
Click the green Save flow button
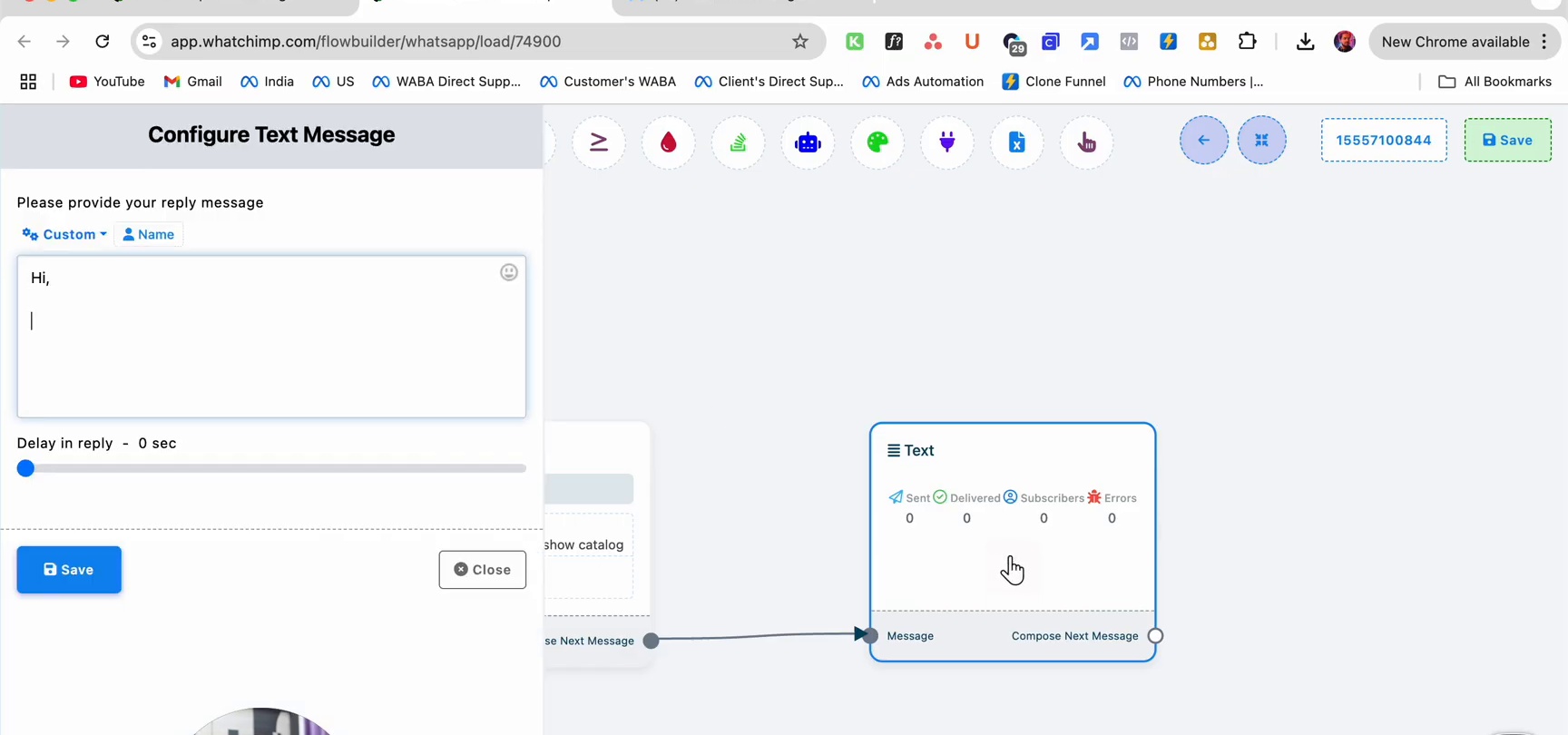pos(1508,140)
